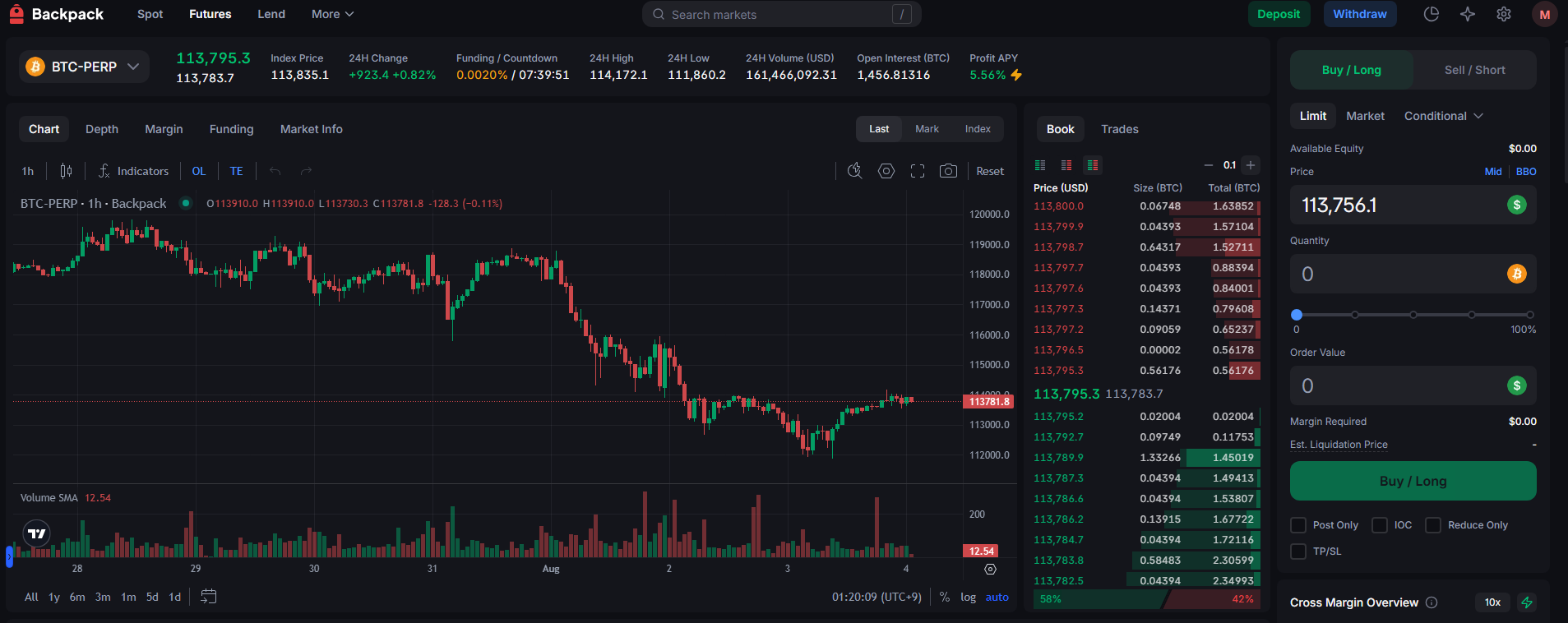
Task: Click the Search markets field
Action: 781,14
